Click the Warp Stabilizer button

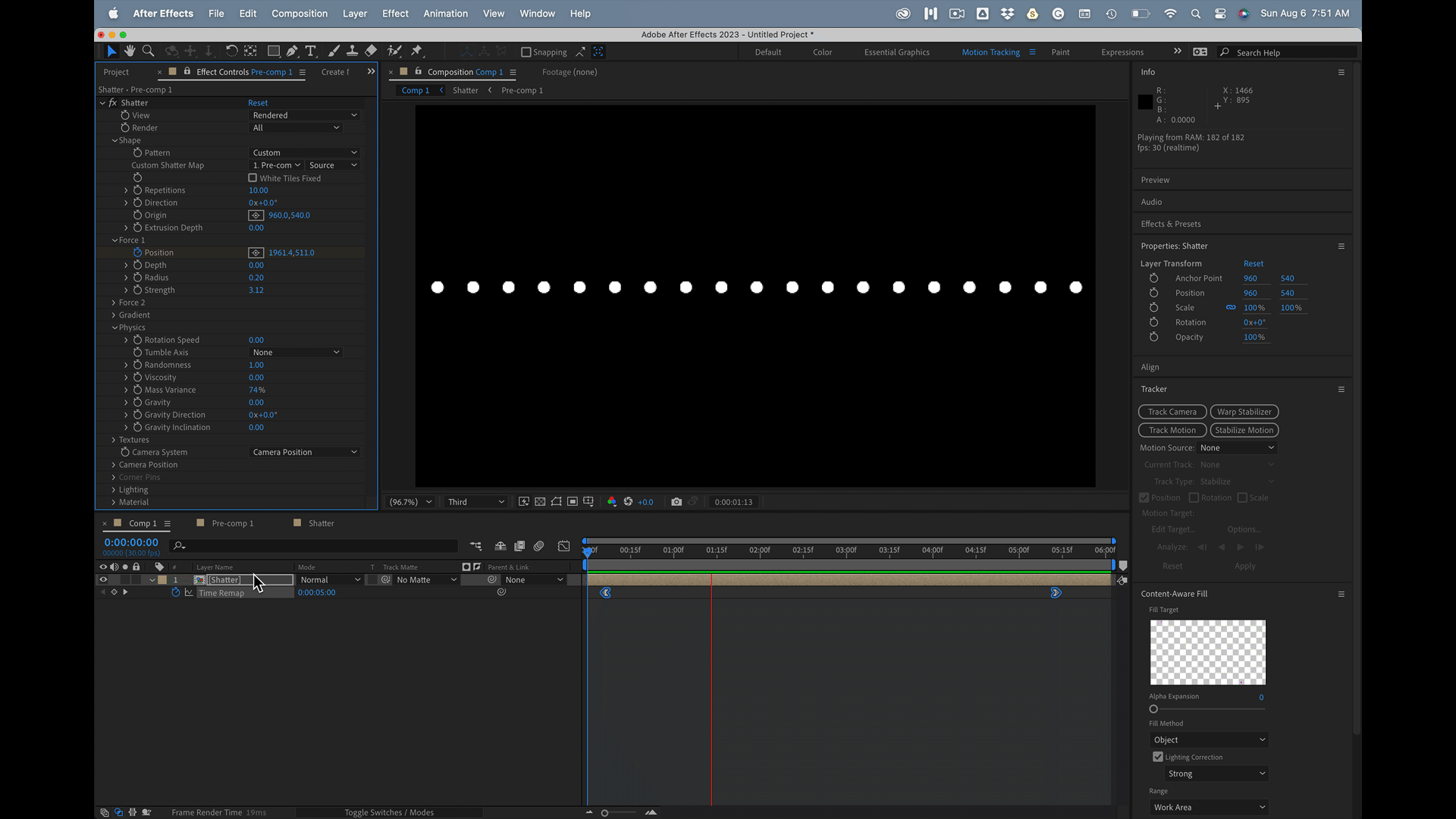pyautogui.click(x=1244, y=412)
